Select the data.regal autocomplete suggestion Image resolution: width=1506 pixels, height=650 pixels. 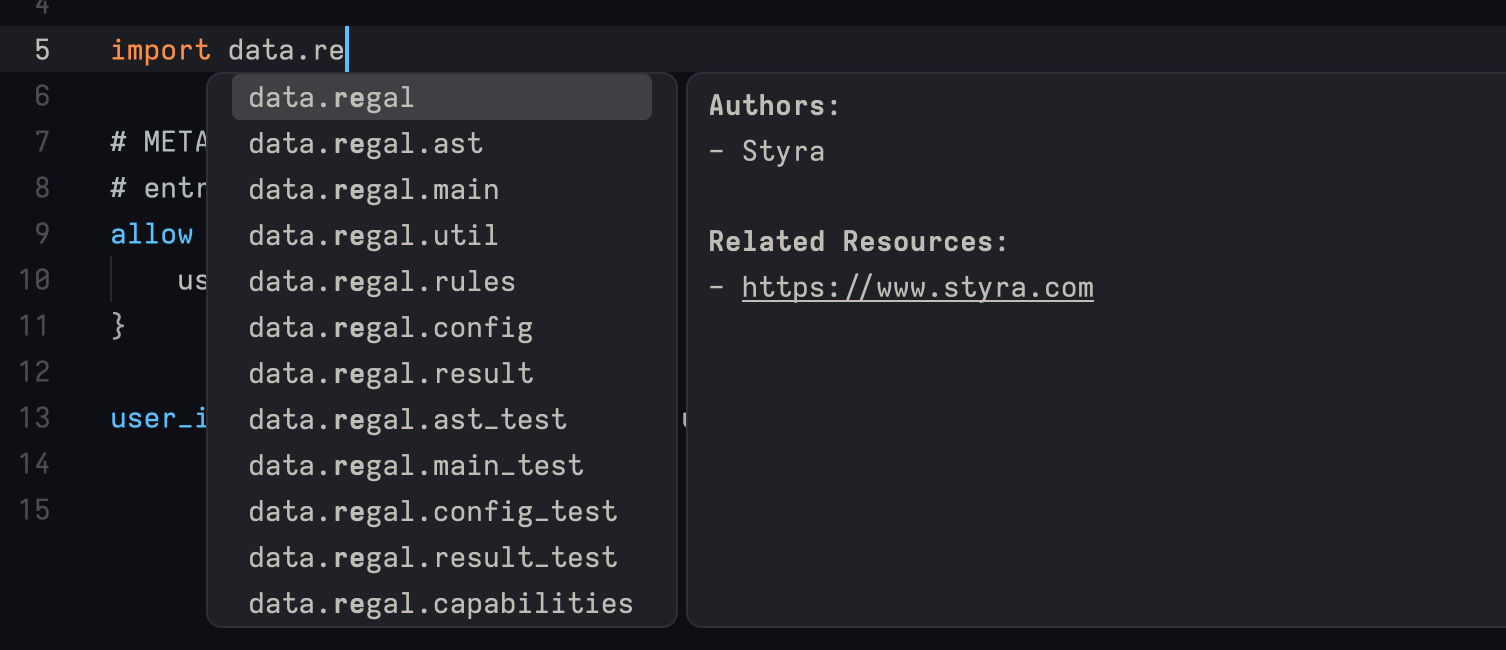330,97
